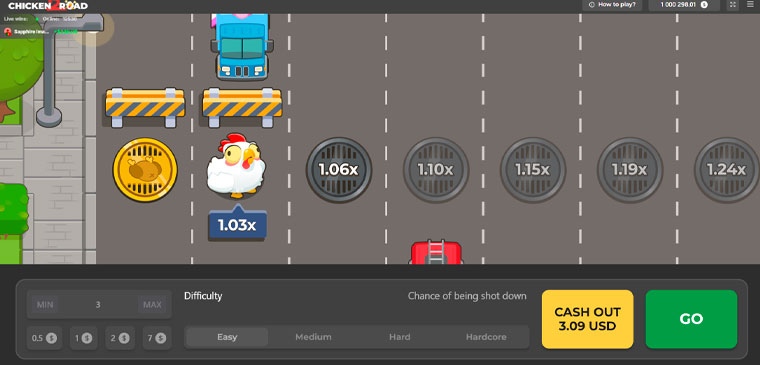Click the 1.10x manhole cover
Screen dimensions: 760x365
click(436, 170)
